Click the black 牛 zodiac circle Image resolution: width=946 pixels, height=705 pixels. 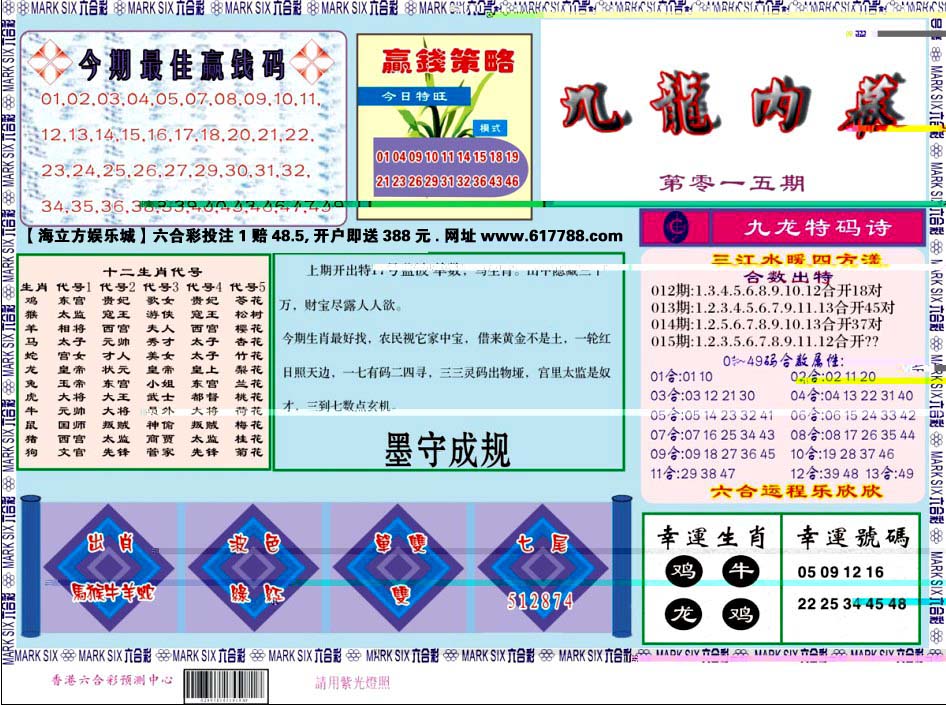point(741,571)
